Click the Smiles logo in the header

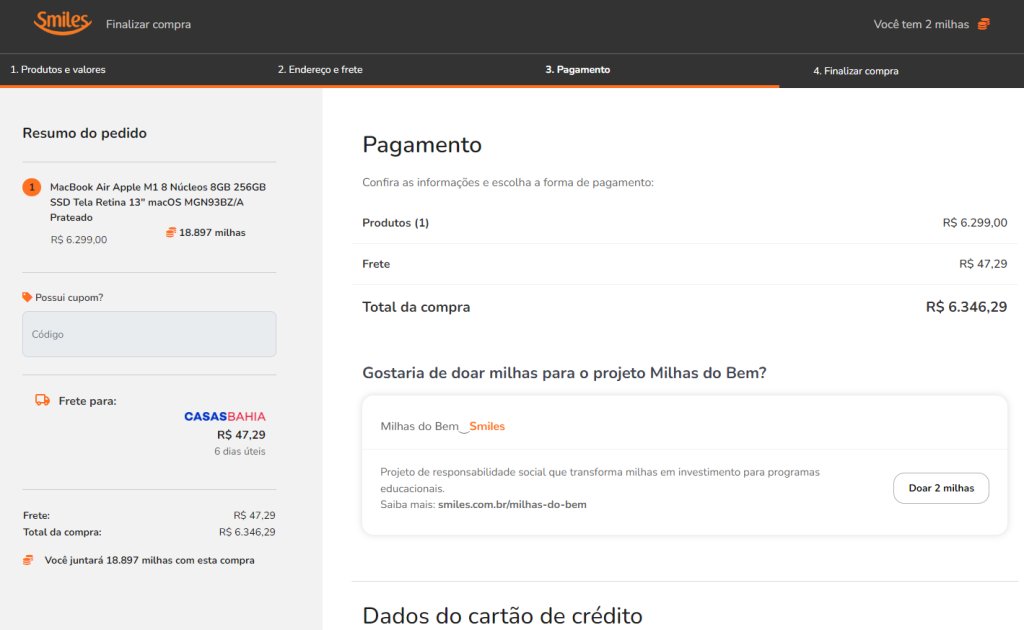point(62,23)
